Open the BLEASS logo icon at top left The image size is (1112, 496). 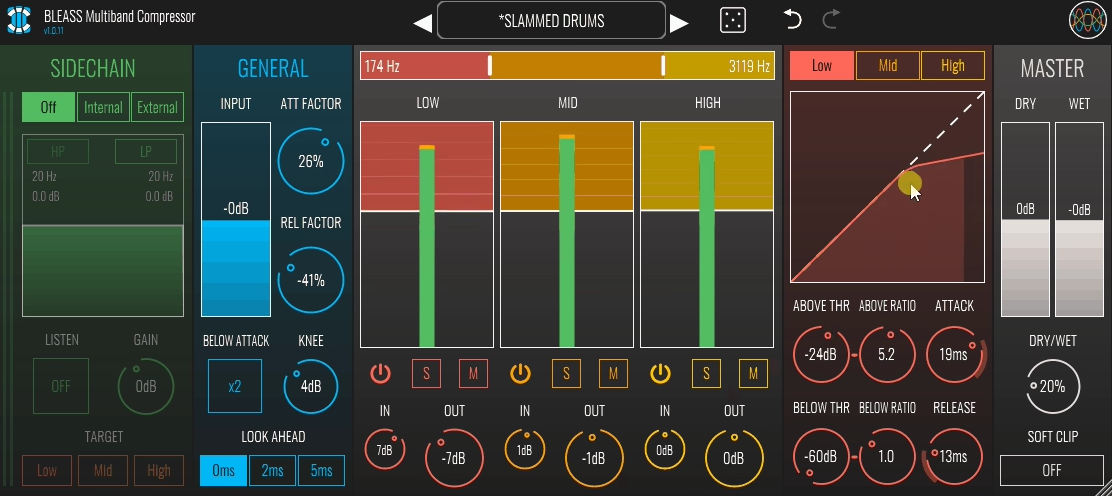pos(19,20)
